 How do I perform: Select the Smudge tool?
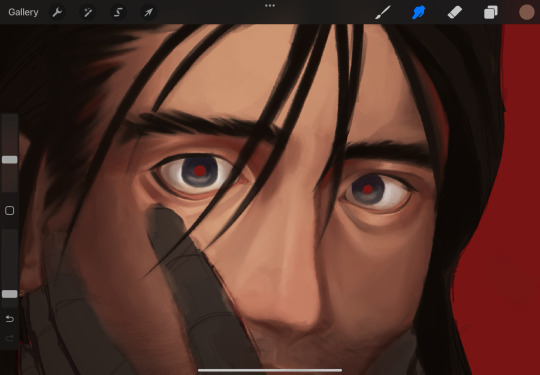pyautogui.click(x=418, y=12)
